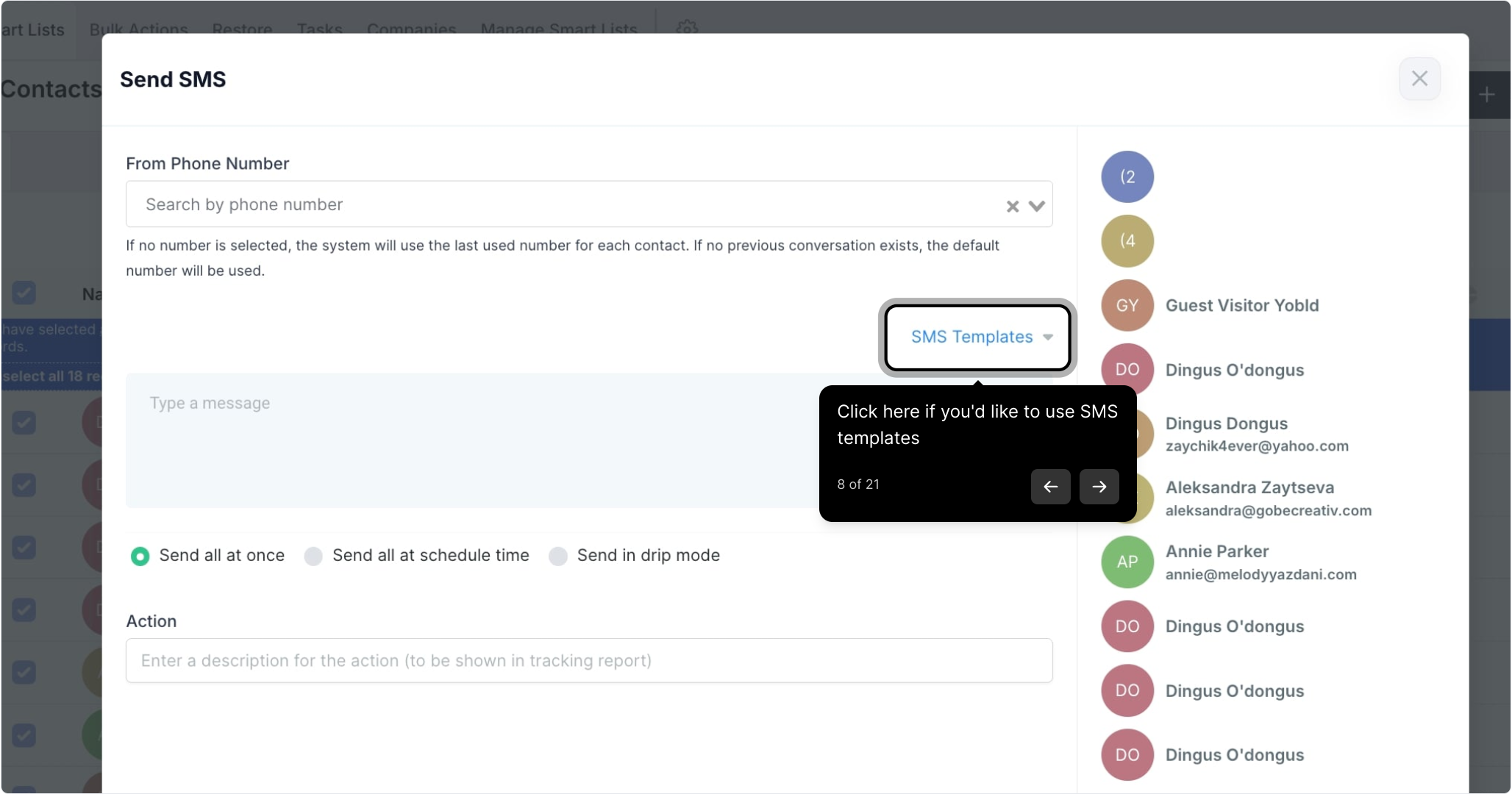Click the plus icon at top right
The height and width of the screenshot is (794, 1512).
tap(1487, 95)
